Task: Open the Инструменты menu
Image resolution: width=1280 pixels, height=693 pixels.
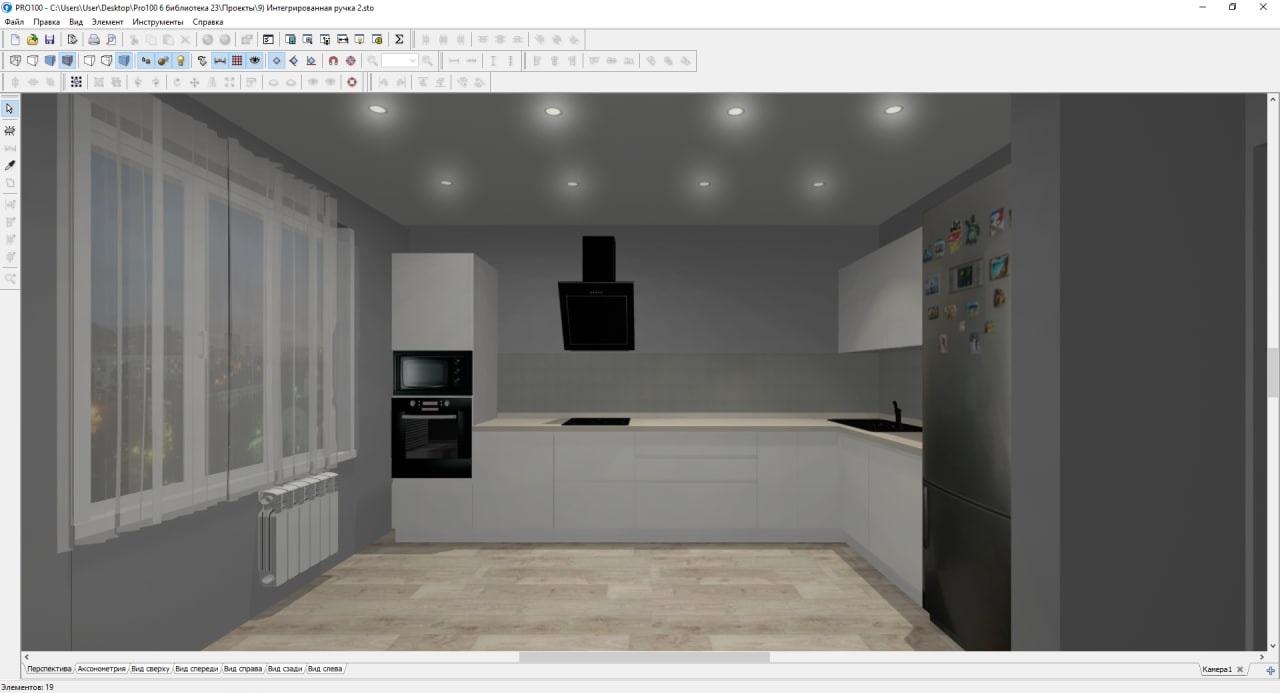Action: (158, 22)
